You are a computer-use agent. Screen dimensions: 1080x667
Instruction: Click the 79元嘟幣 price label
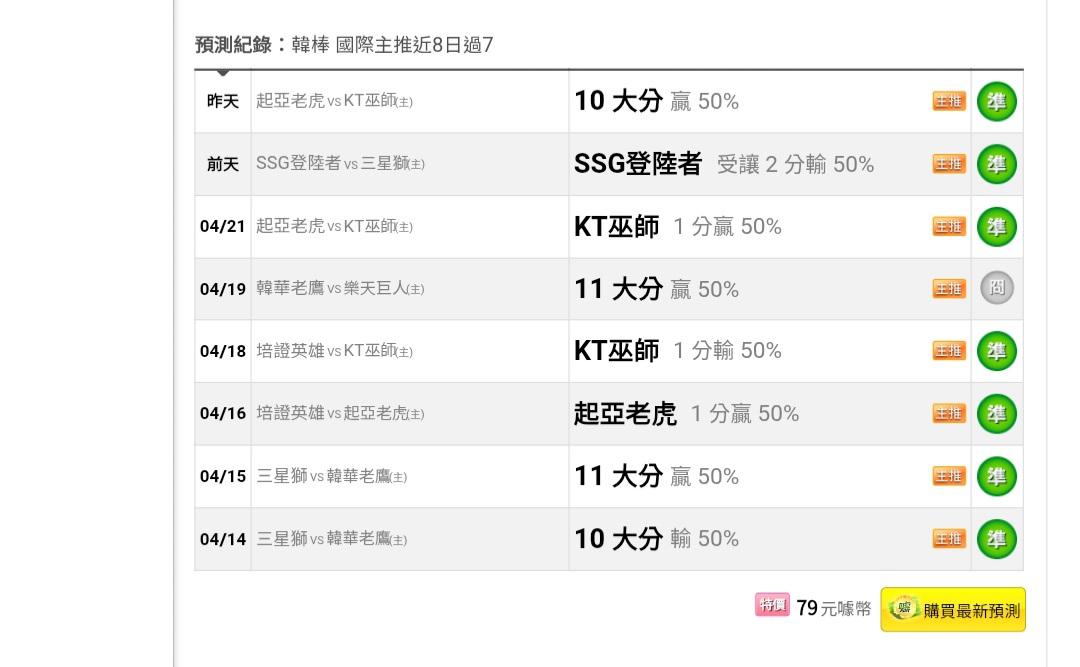pyautogui.click(x=833, y=609)
